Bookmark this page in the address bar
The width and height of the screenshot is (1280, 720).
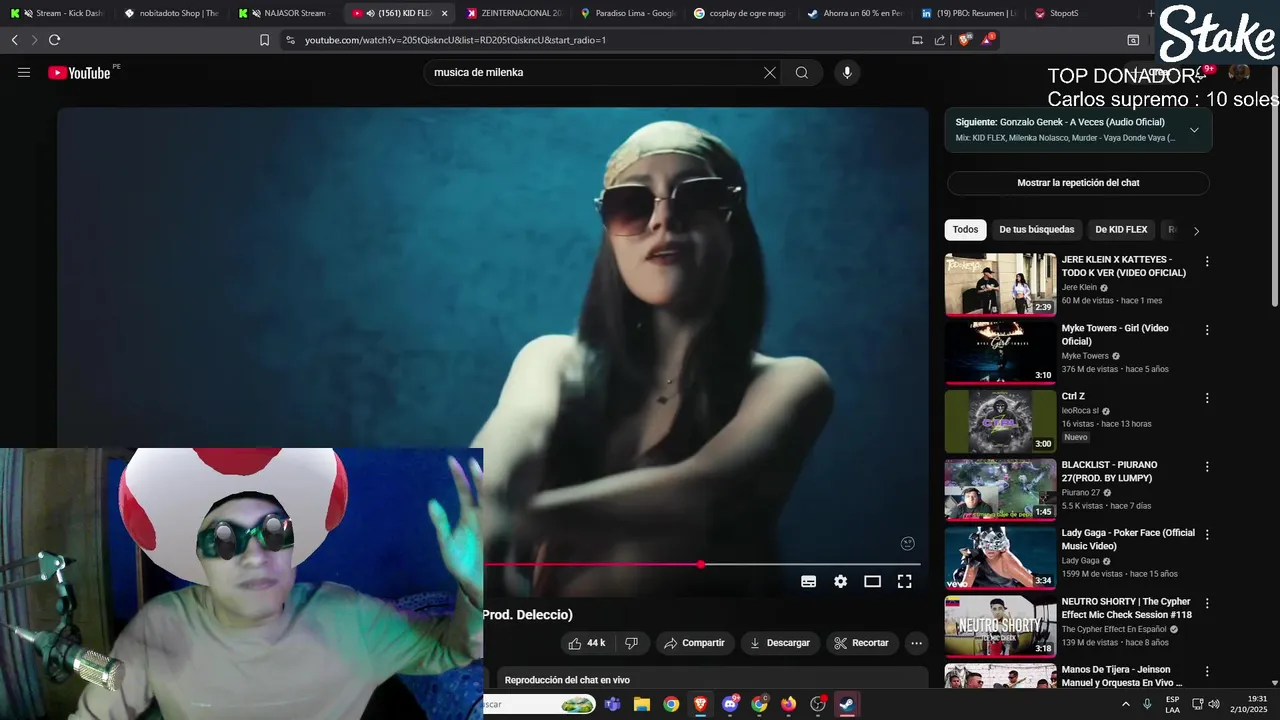tap(264, 40)
